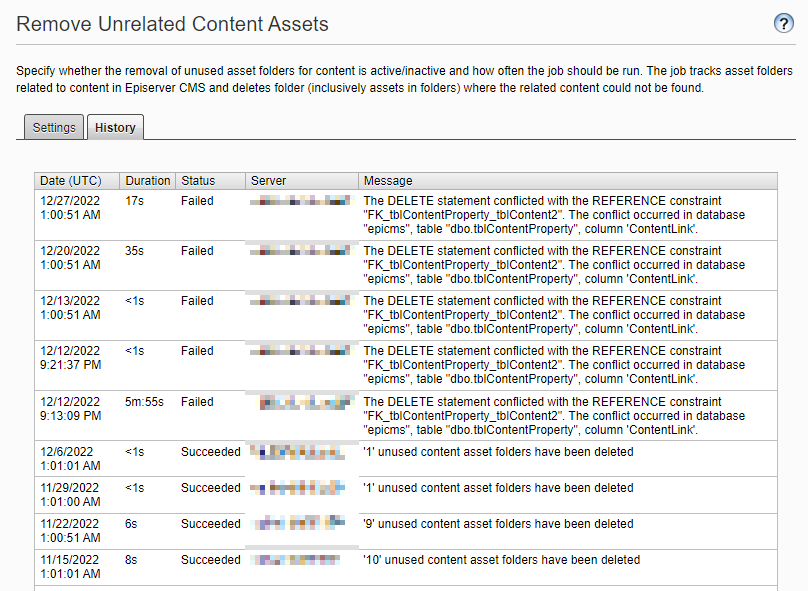Click the Date (UTC) column header
808x591 pixels.
pyautogui.click(x=70, y=181)
